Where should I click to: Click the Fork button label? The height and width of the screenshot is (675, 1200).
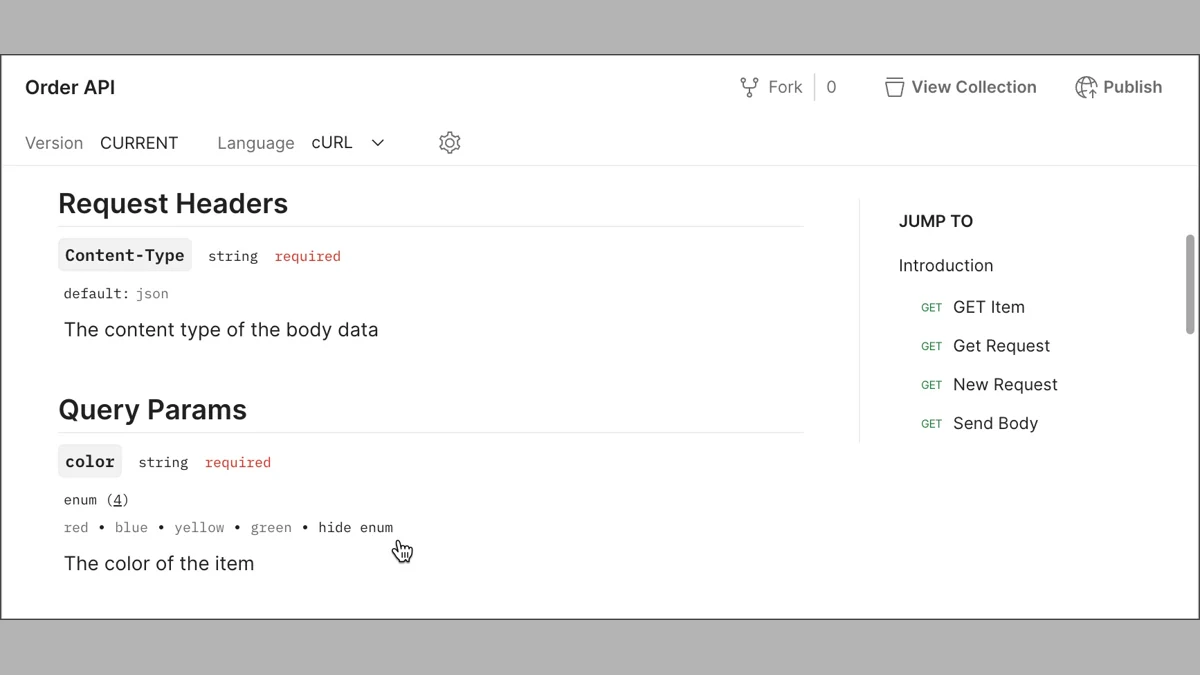(785, 88)
